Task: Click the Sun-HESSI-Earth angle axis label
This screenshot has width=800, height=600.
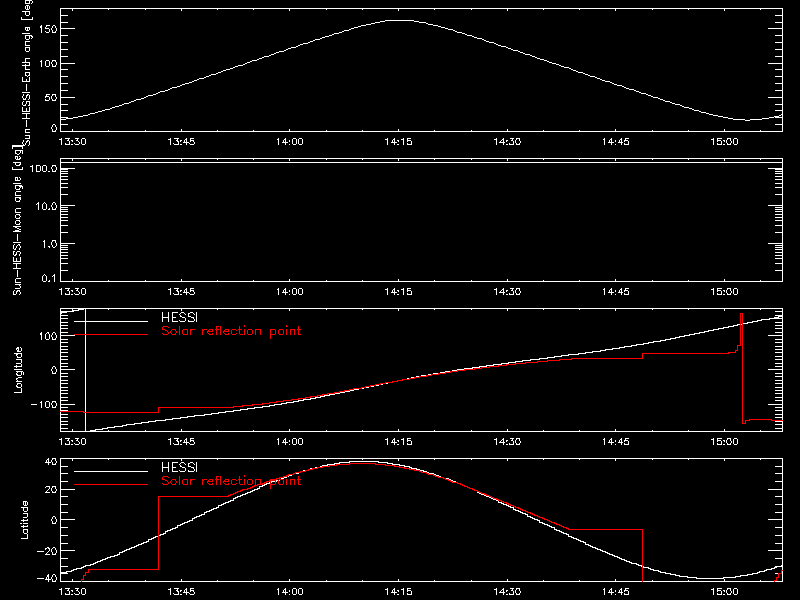Action: [27, 73]
